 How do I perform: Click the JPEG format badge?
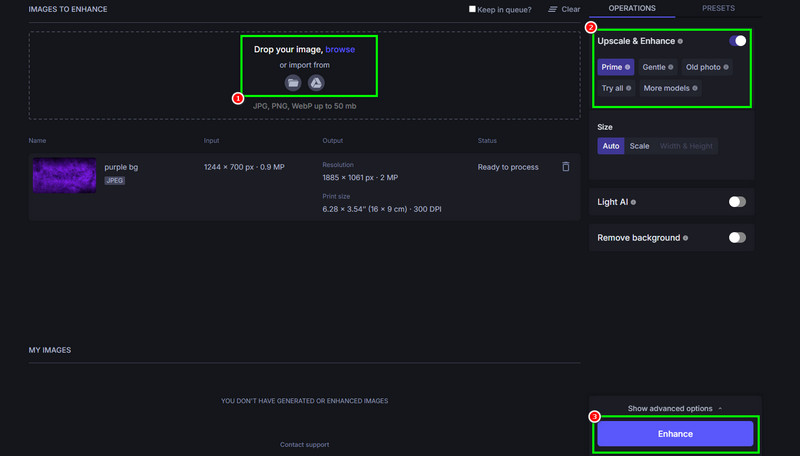tap(115, 181)
